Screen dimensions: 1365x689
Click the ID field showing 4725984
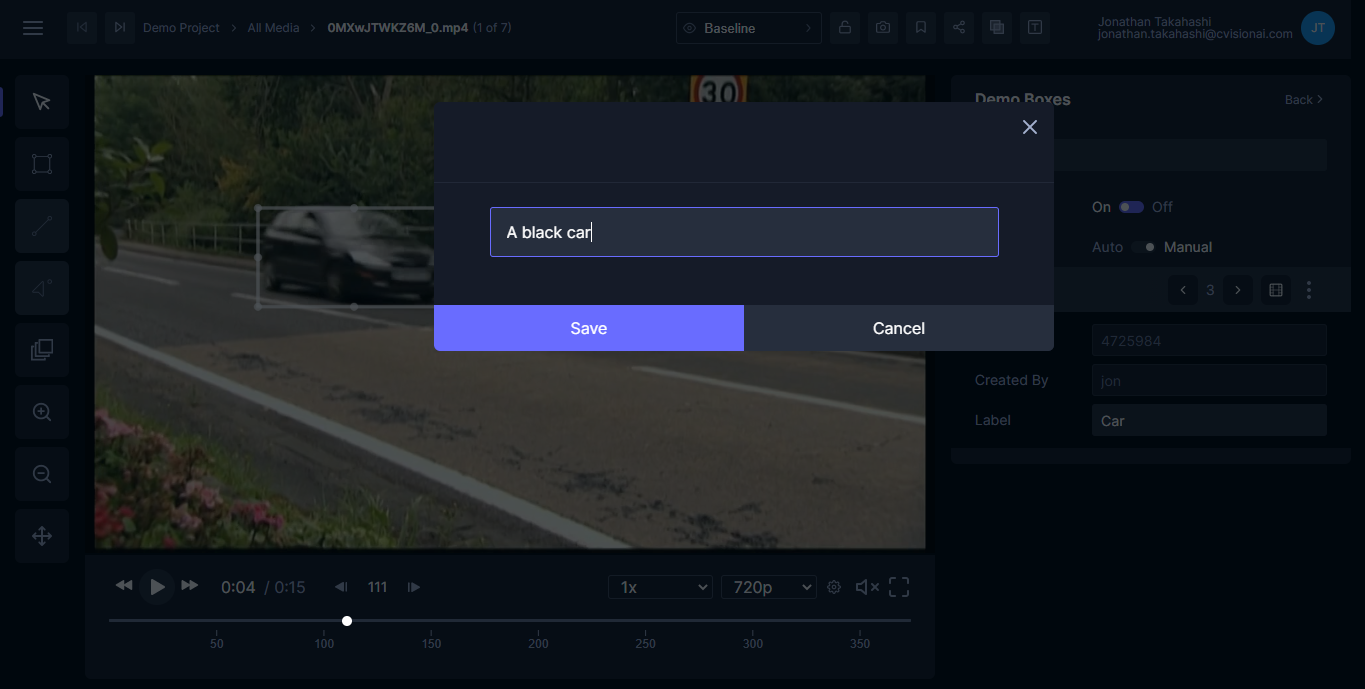click(x=1209, y=340)
